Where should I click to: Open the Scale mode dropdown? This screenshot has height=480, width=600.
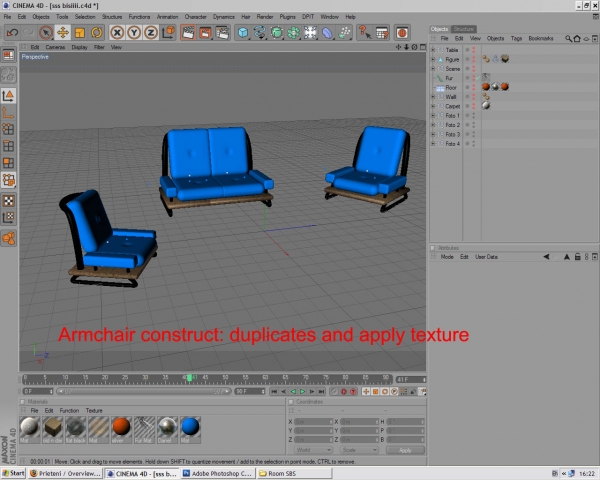(x=359, y=450)
